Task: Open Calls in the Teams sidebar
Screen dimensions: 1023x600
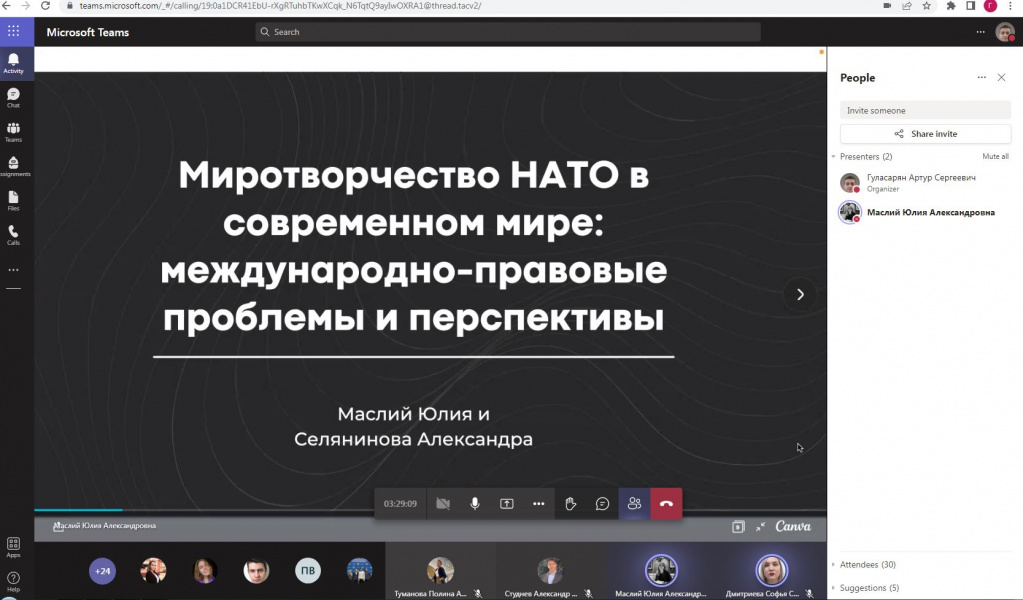Action: point(13,235)
